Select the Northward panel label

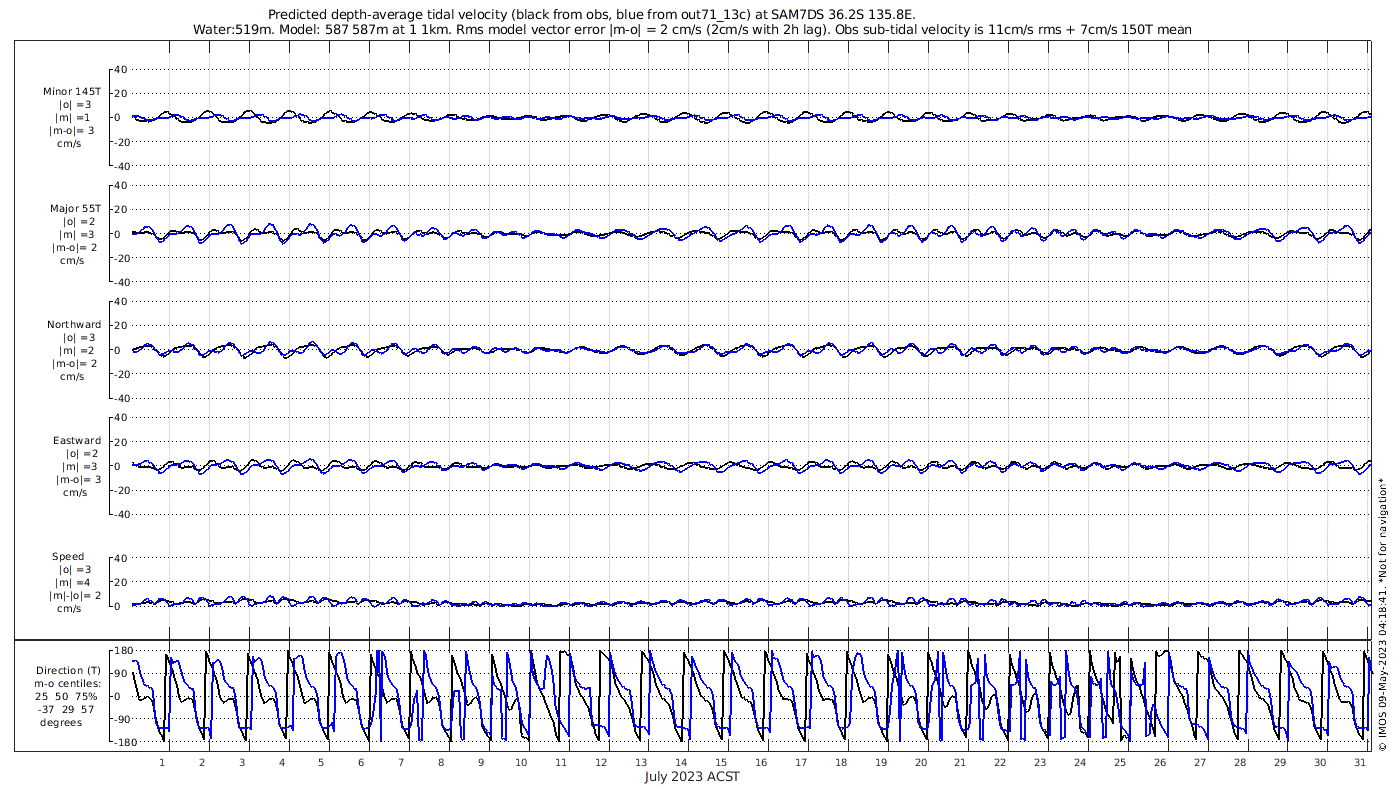pyautogui.click(x=74, y=324)
